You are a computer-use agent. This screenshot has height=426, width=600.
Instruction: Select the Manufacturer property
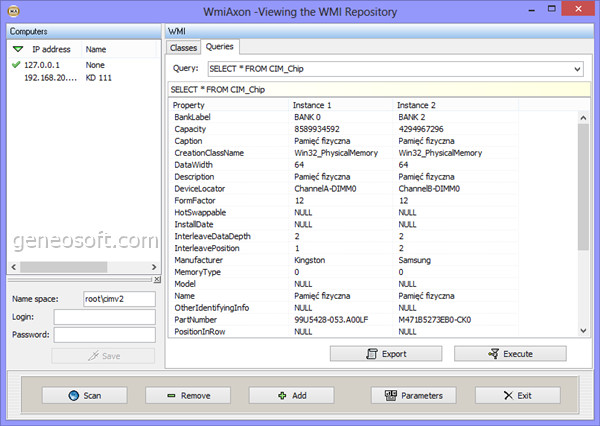click(198, 260)
